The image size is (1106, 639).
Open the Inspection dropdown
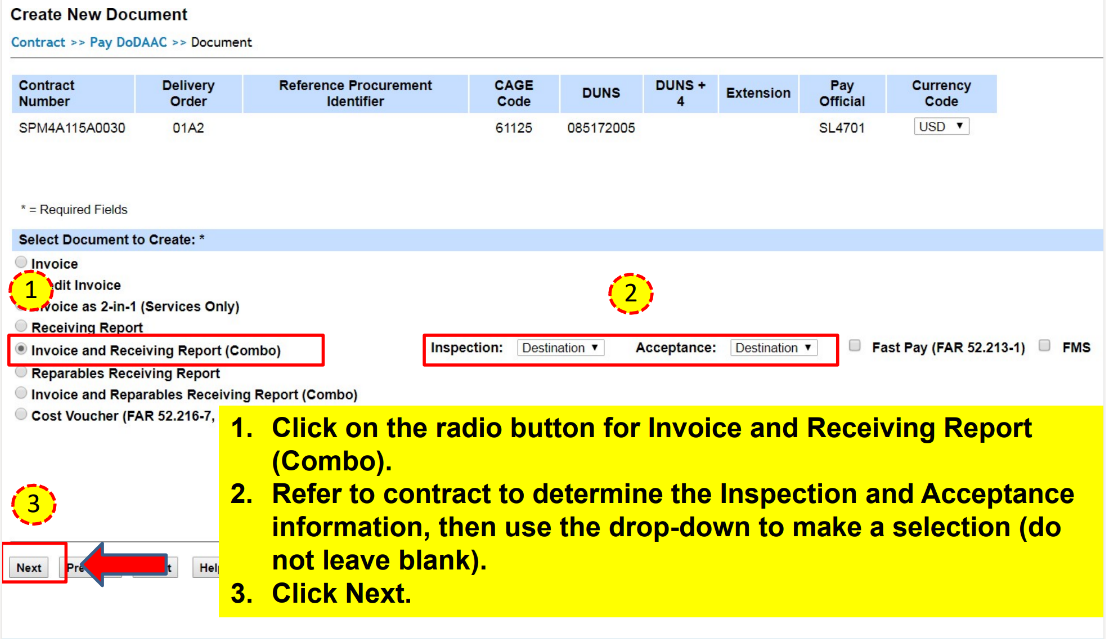(560, 347)
